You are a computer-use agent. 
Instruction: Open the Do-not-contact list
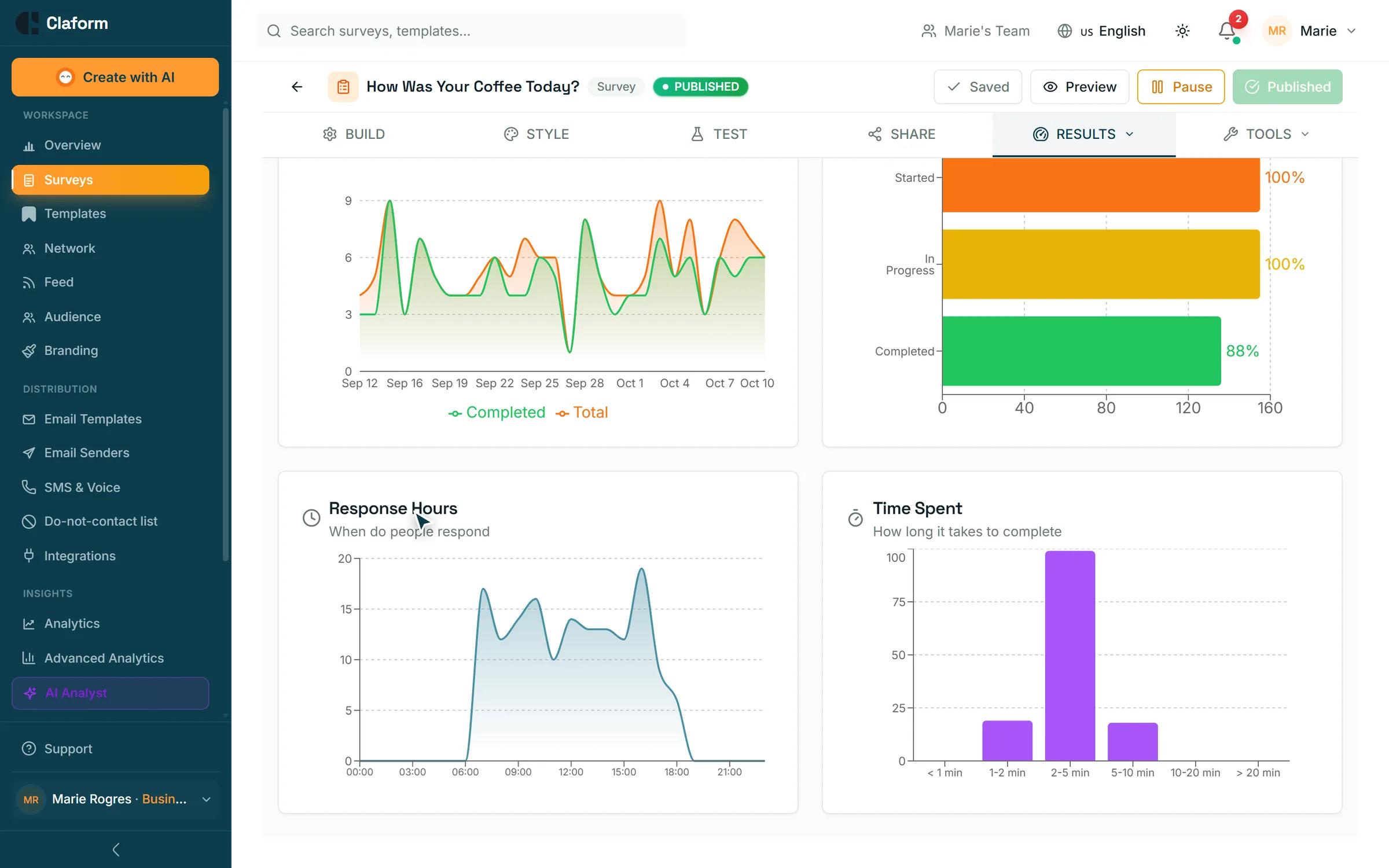110,521
